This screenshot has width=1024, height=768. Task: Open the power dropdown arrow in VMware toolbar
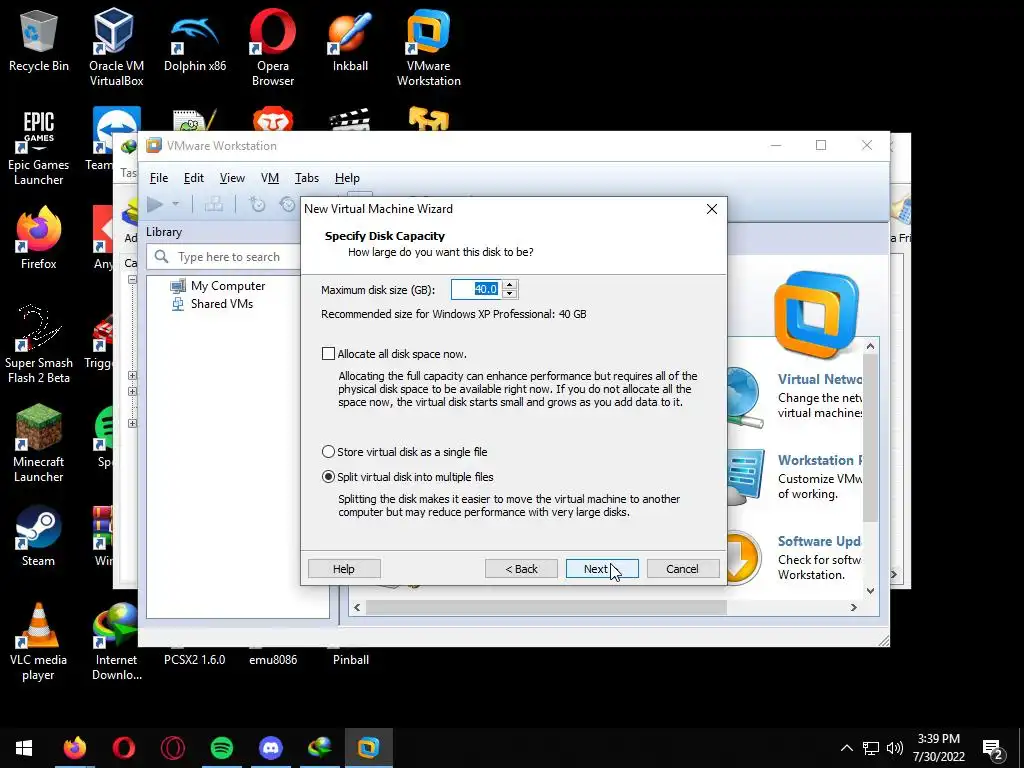[175, 204]
